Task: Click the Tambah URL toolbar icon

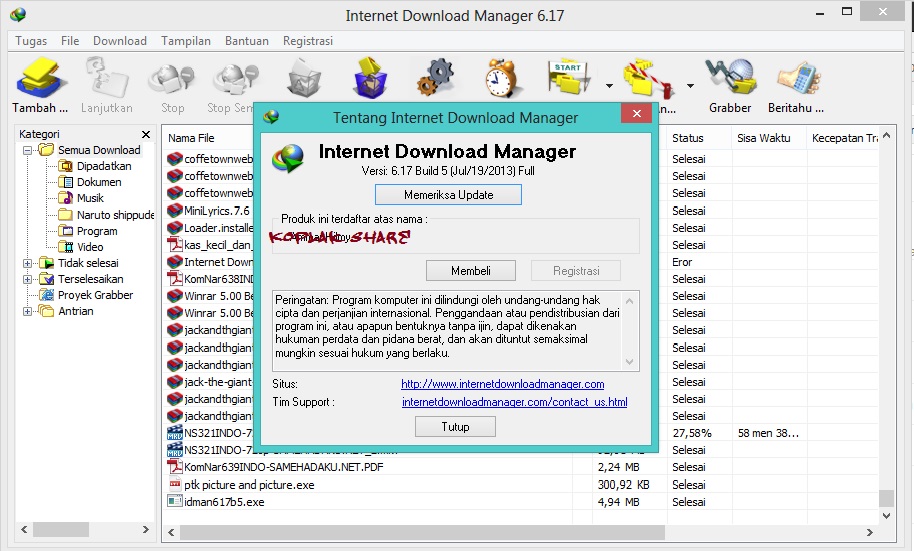Action: [39, 78]
